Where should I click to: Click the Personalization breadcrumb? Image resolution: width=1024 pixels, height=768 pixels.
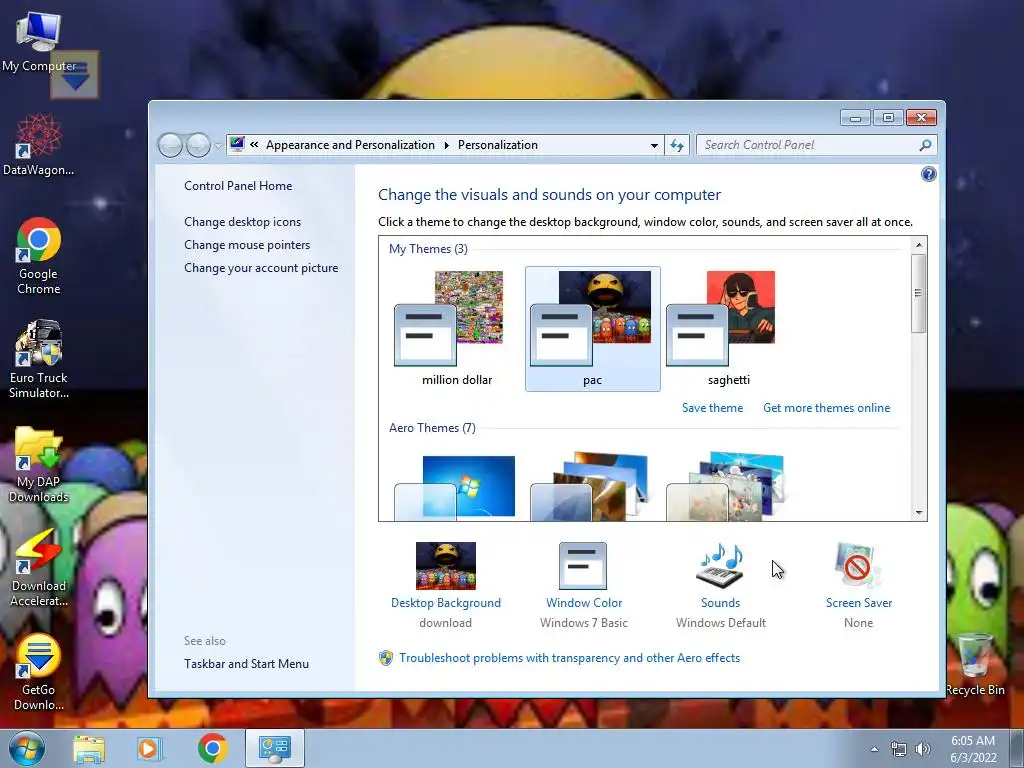coord(498,145)
